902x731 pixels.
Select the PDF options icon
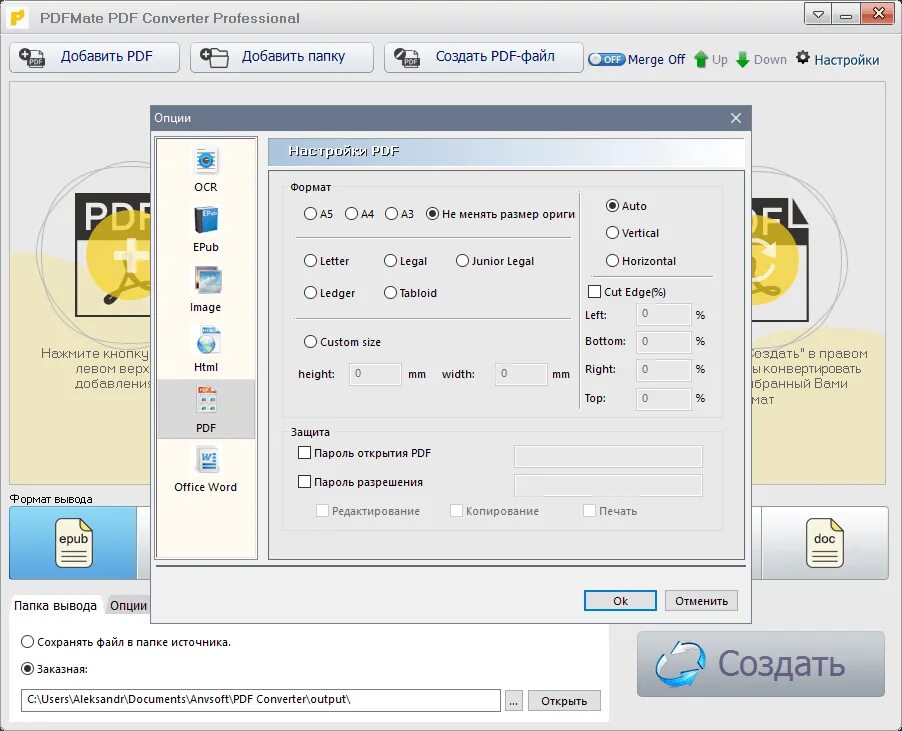click(x=206, y=401)
